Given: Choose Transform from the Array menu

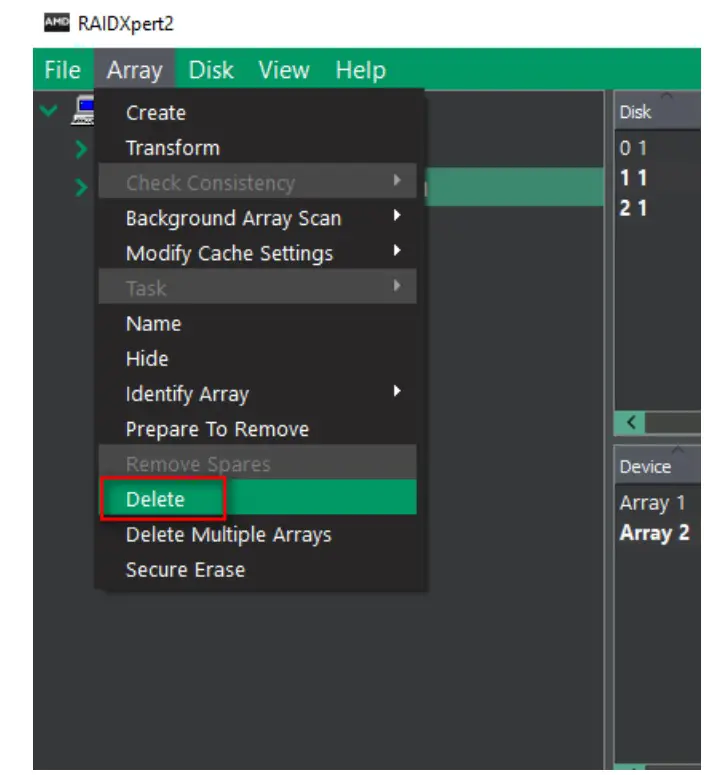Looking at the screenshot, I should 258,148.
